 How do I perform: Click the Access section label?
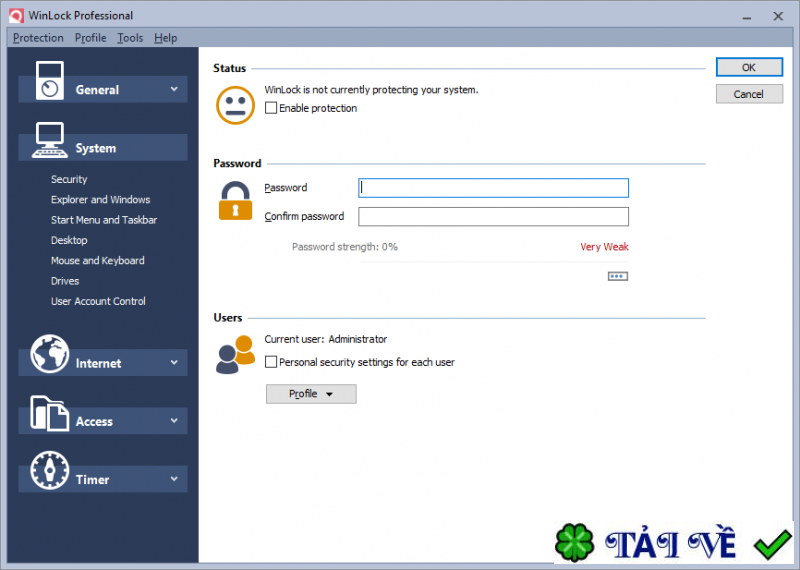click(94, 422)
